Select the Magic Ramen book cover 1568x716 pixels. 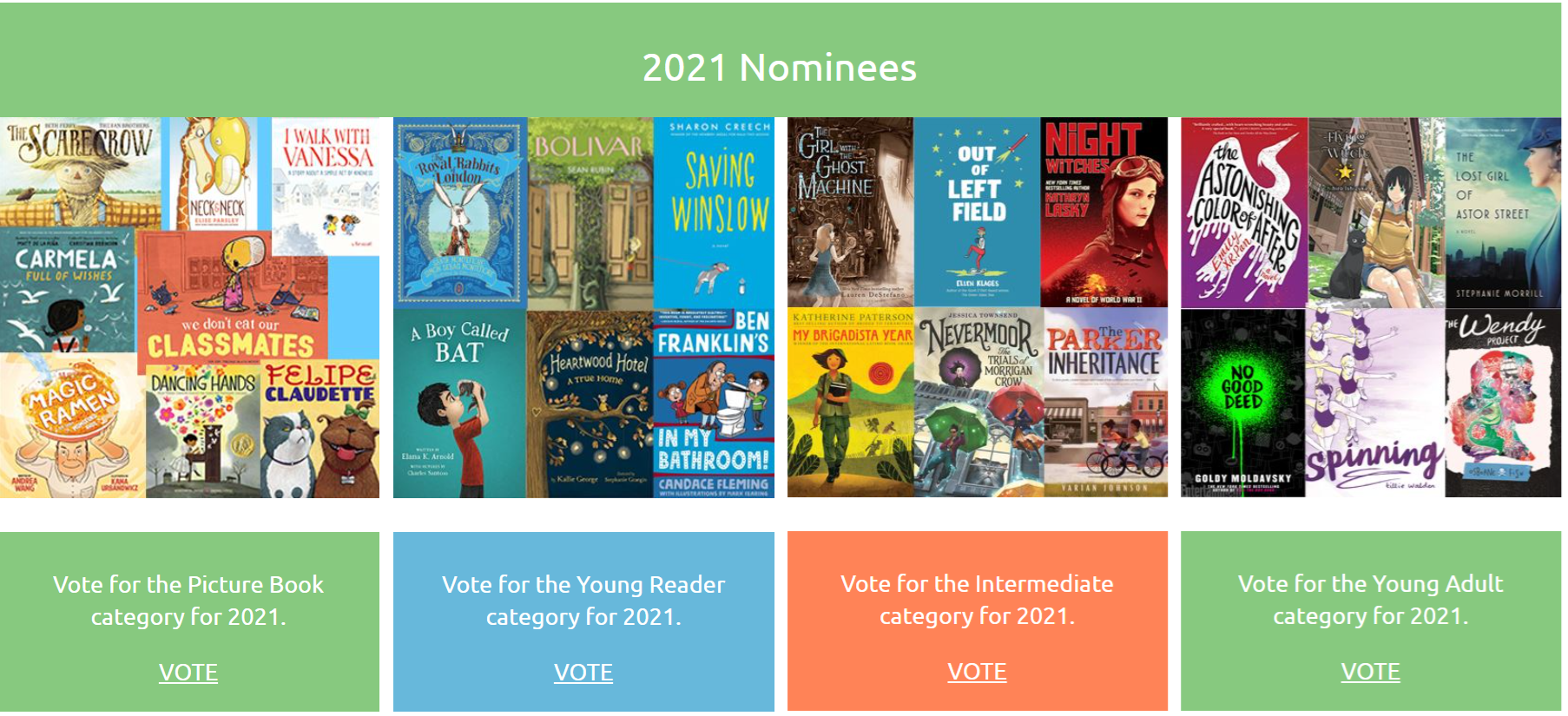[72, 425]
